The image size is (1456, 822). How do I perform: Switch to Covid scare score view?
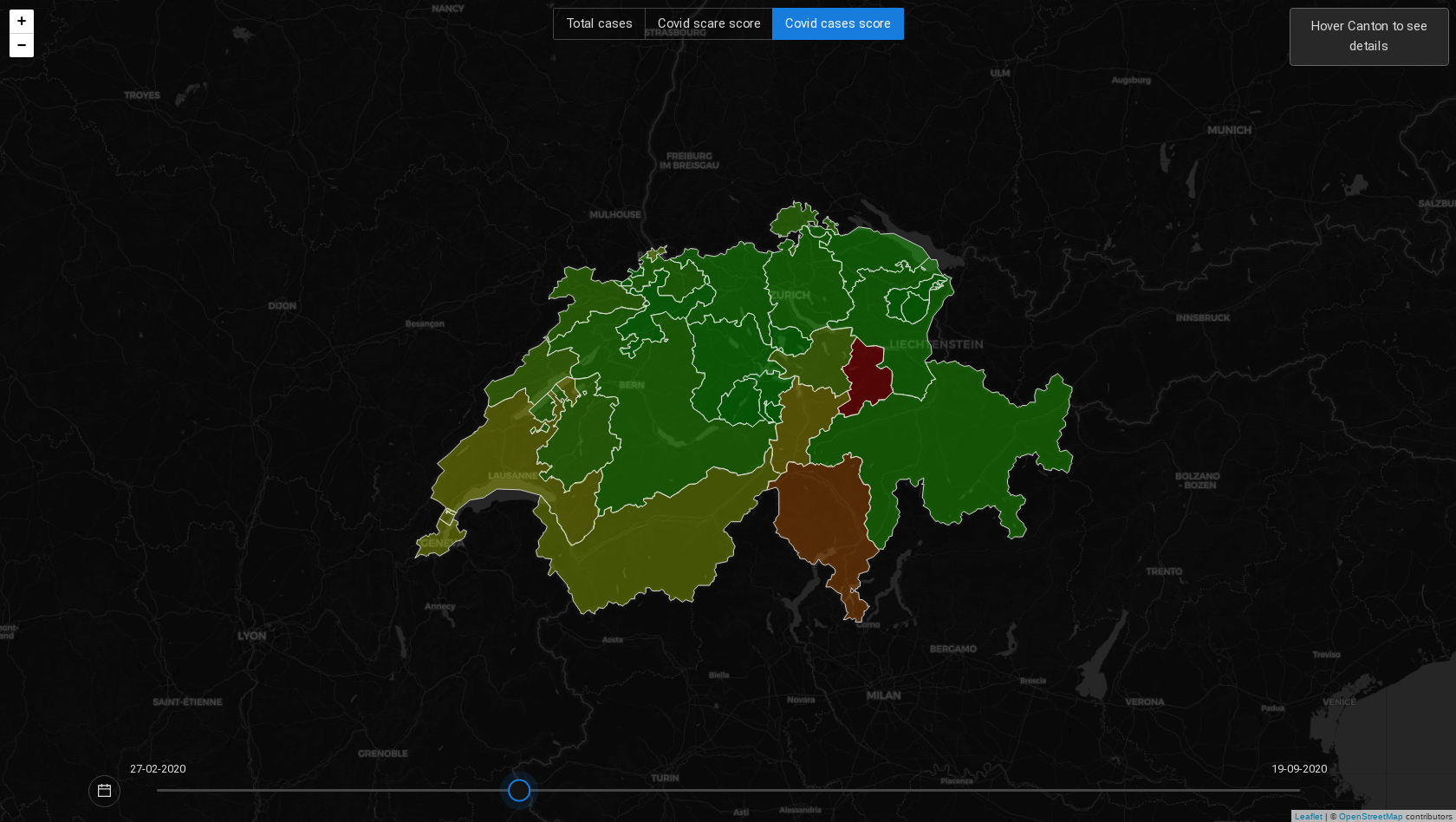click(x=709, y=23)
